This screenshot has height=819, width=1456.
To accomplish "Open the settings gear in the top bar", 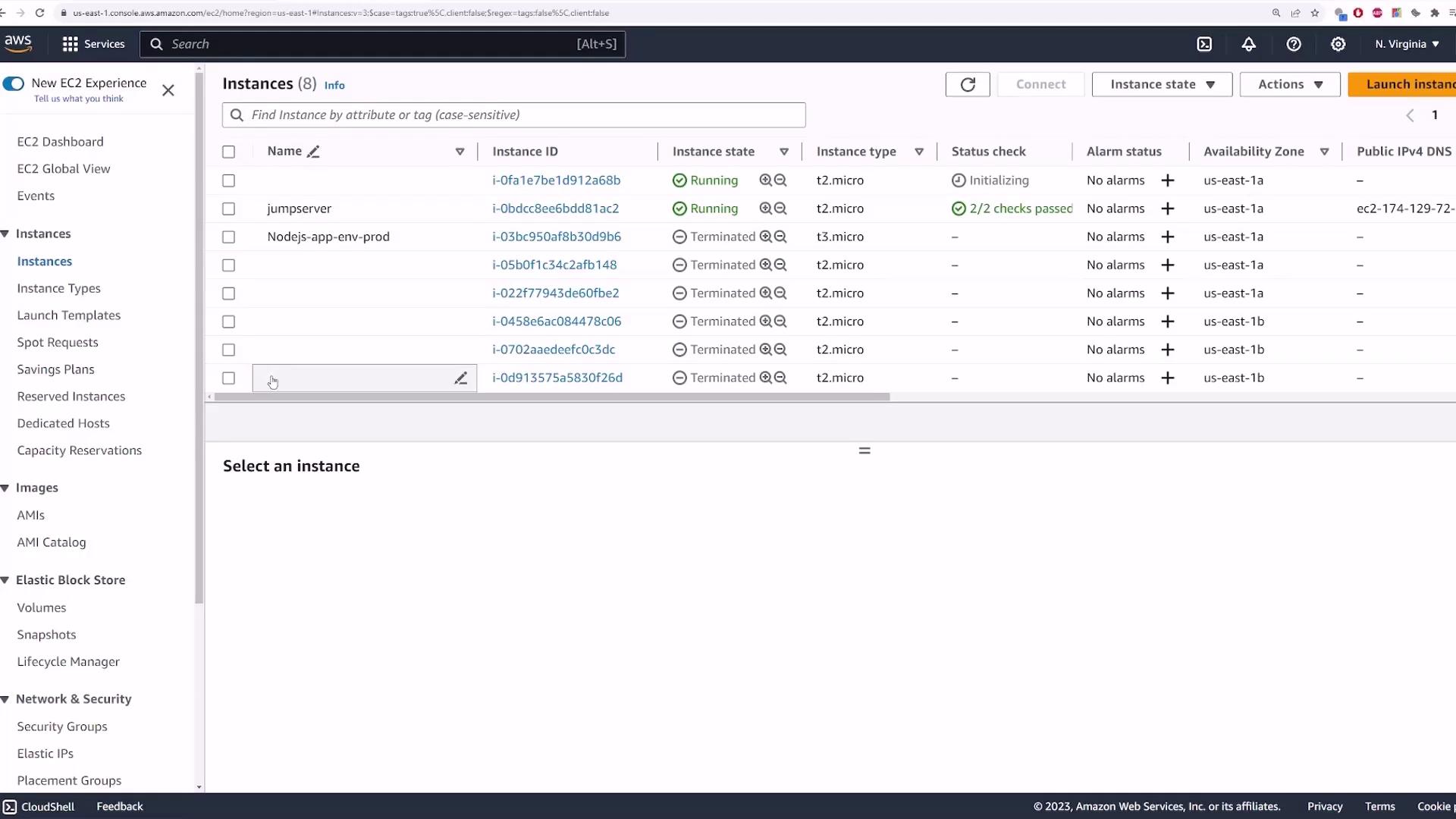I will (x=1338, y=44).
